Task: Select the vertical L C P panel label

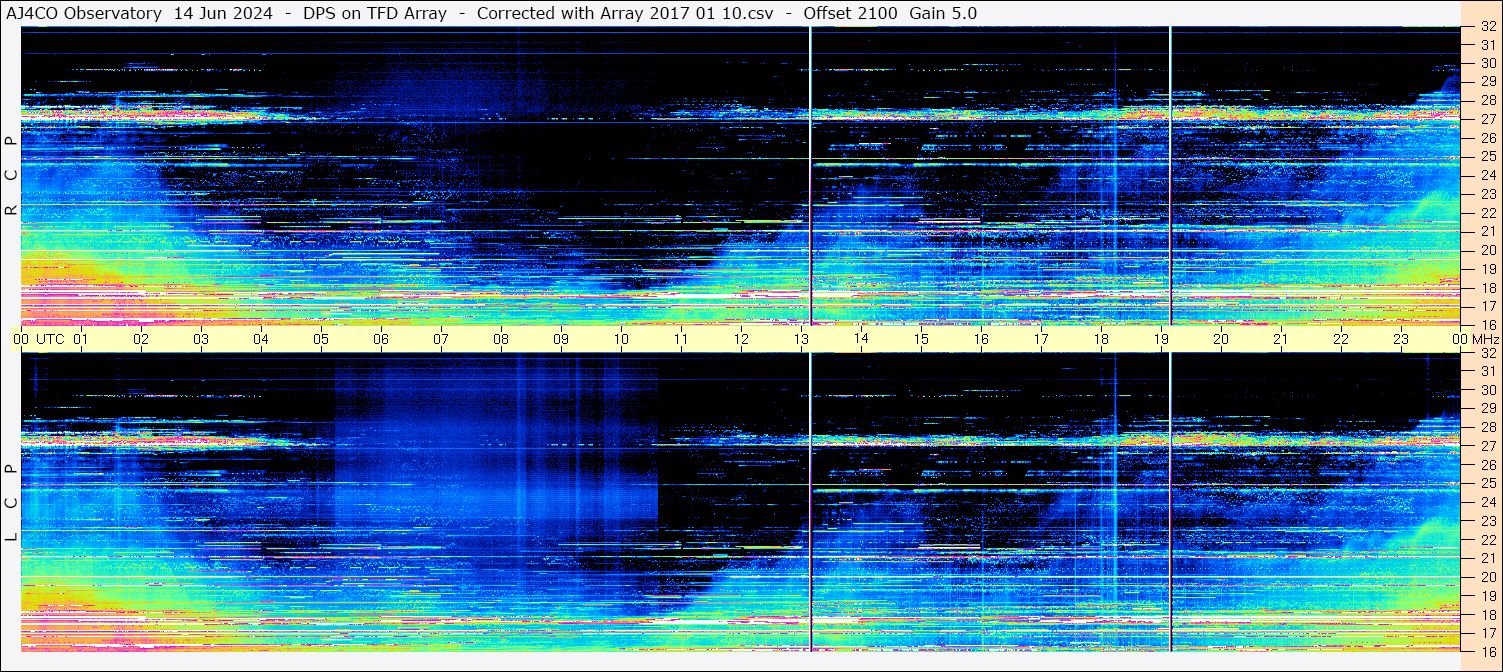Action: tap(11, 502)
